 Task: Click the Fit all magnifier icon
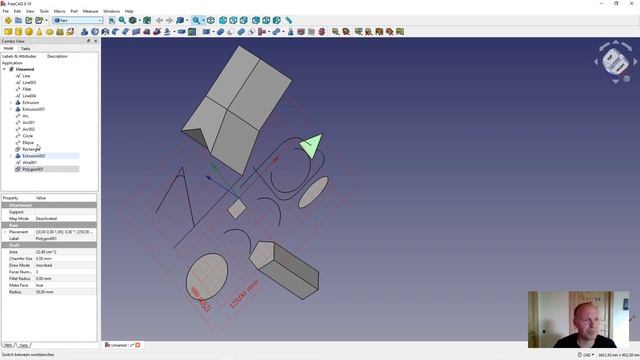112,20
